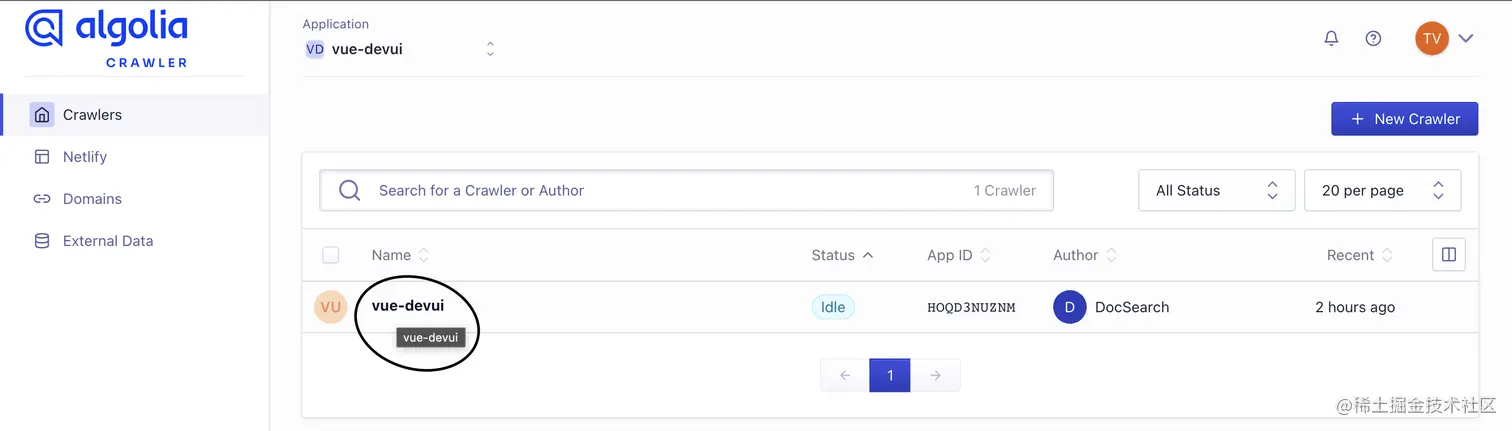Open the vue-devui application selector
This screenshot has height=431, width=1512.
tap(400, 49)
